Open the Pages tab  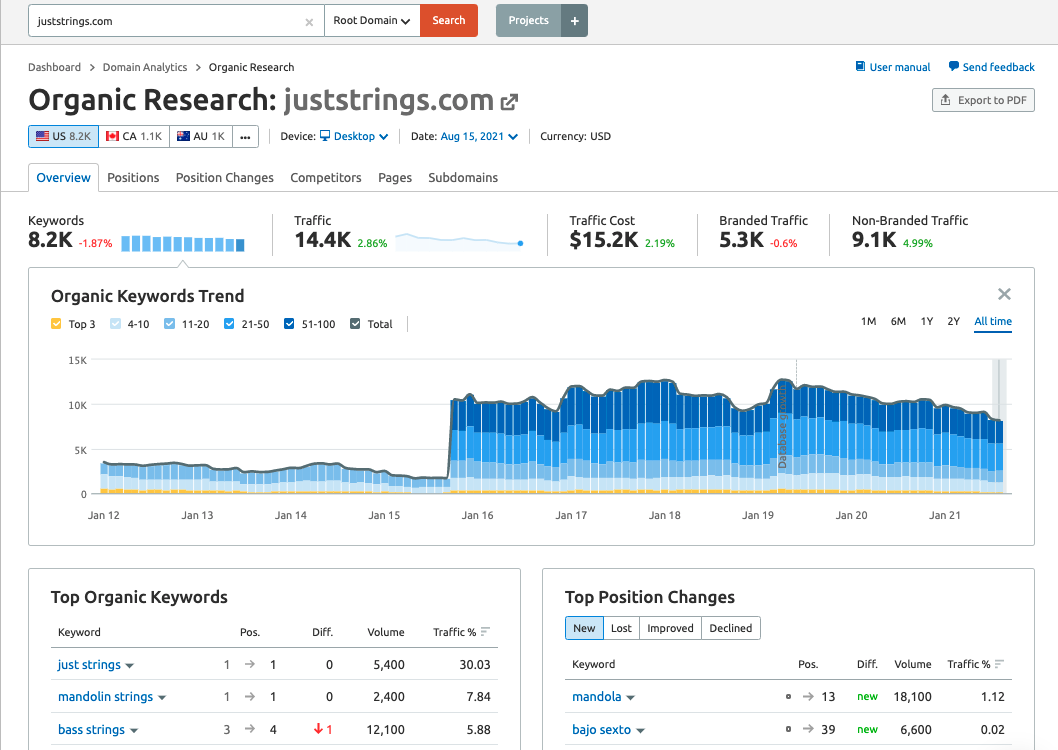click(x=395, y=177)
